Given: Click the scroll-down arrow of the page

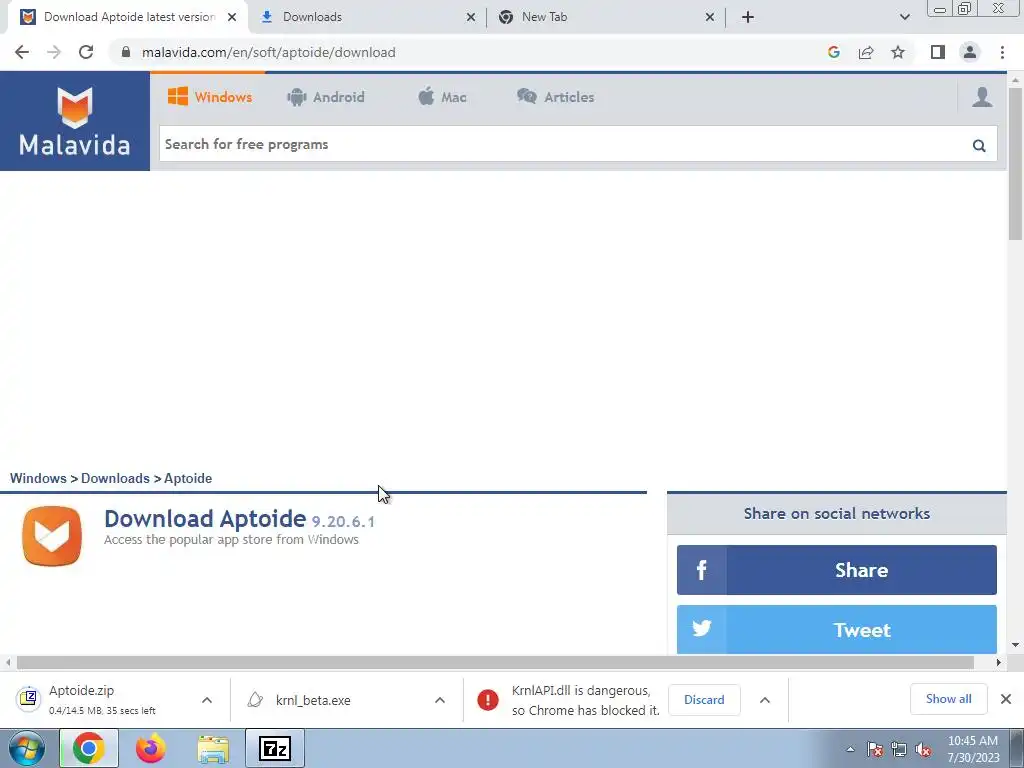Looking at the screenshot, I should (1015, 645).
